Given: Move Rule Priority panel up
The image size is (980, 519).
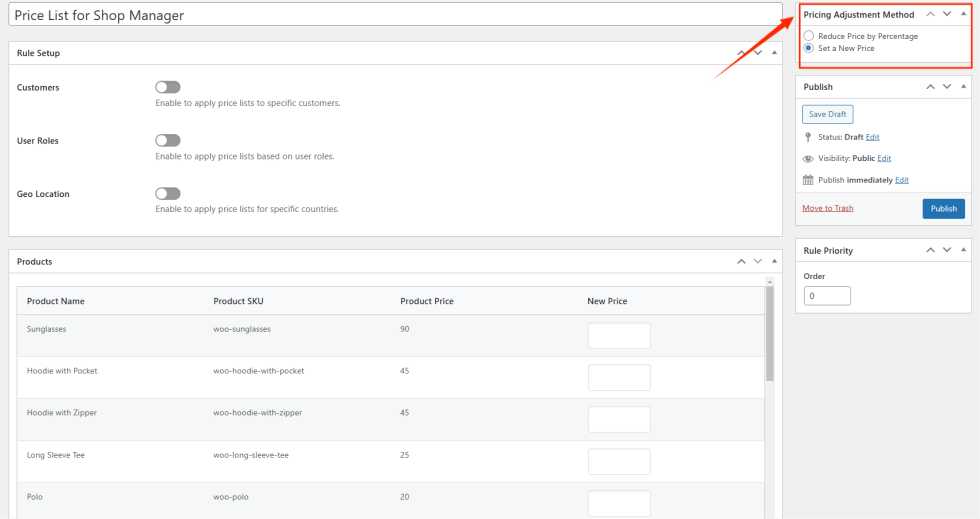Looking at the screenshot, I should 930,250.
